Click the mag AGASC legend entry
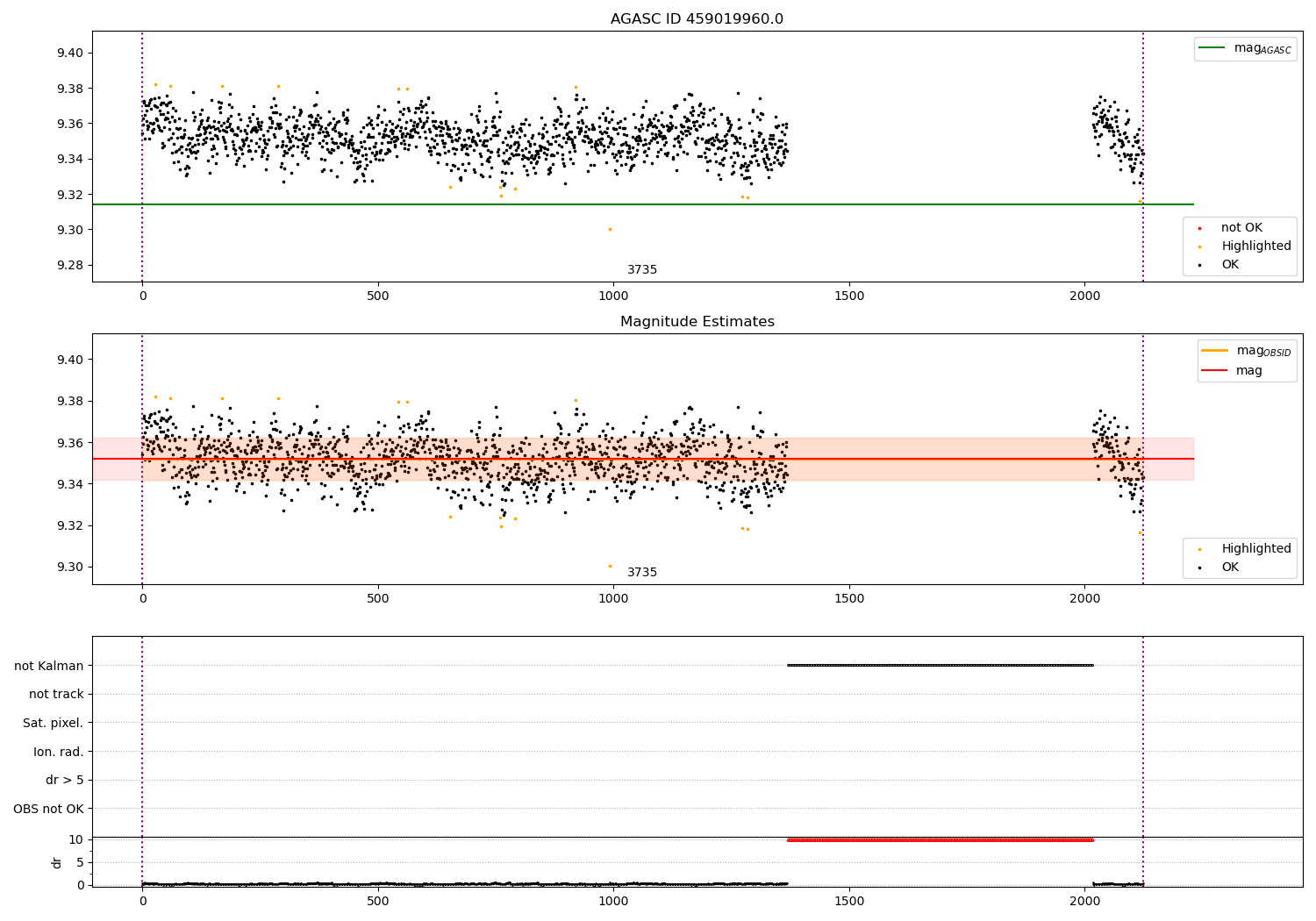 click(1245, 48)
